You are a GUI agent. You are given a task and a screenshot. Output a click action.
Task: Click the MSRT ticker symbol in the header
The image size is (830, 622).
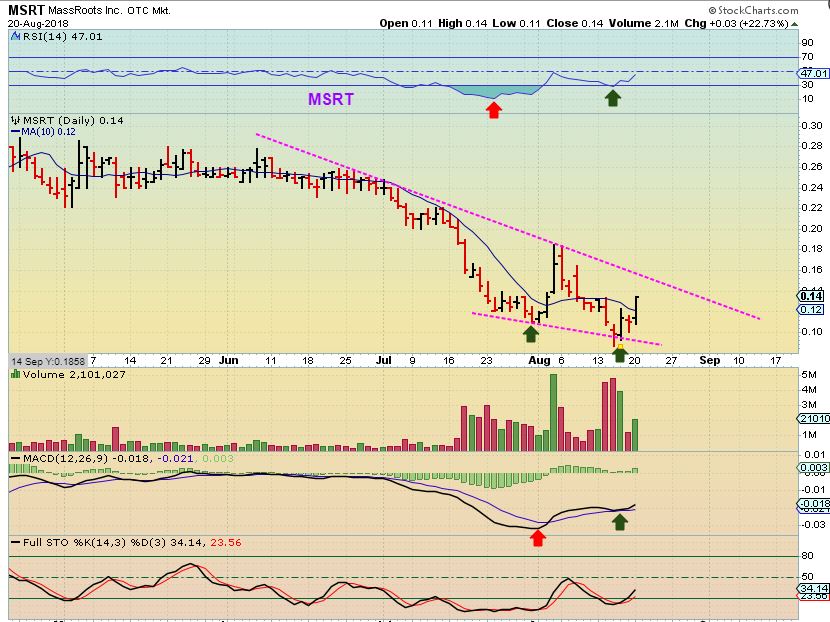pyautogui.click(x=26, y=10)
